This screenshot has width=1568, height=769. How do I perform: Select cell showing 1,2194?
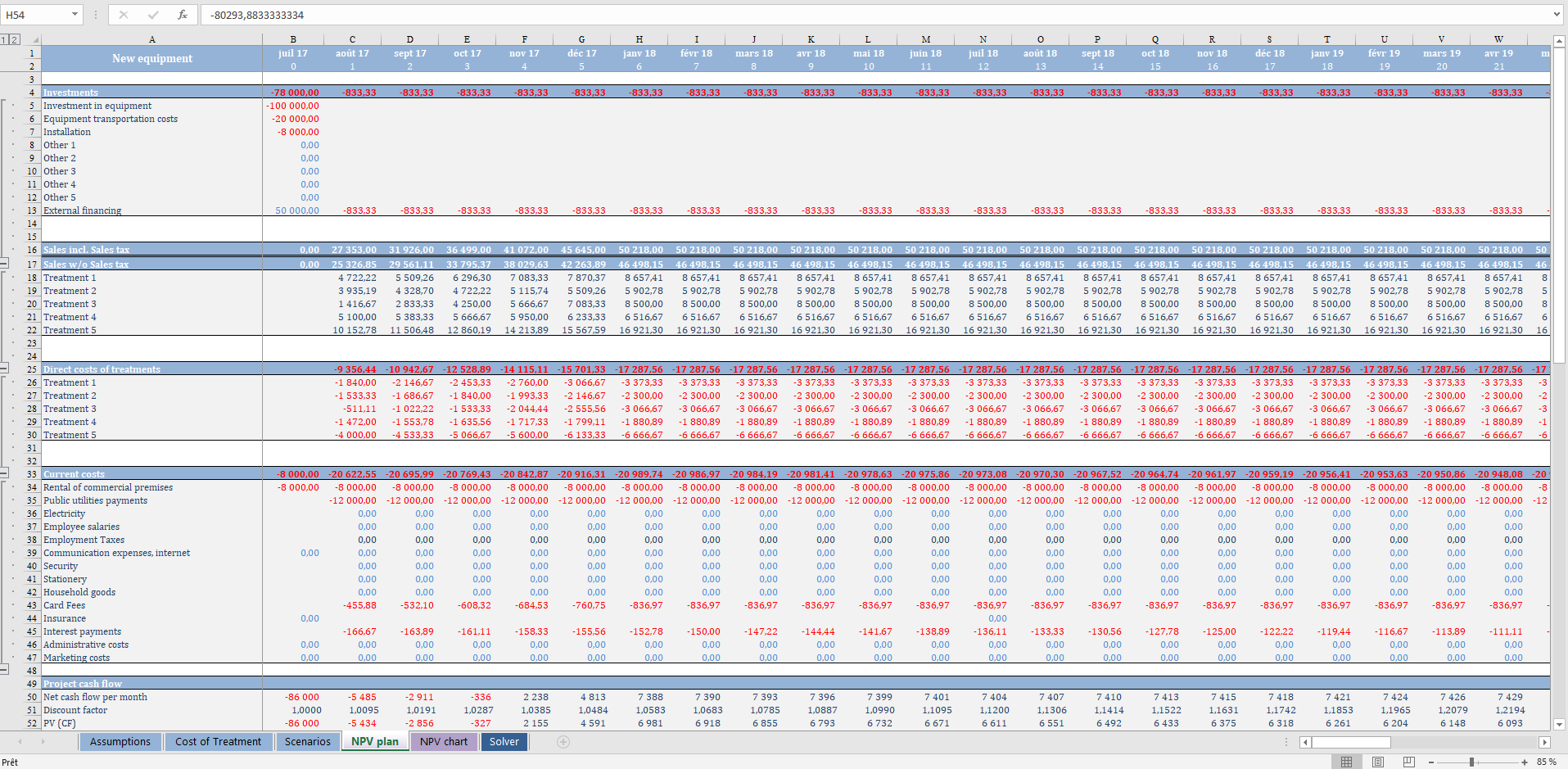pyautogui.click(x=1498, y=710)
